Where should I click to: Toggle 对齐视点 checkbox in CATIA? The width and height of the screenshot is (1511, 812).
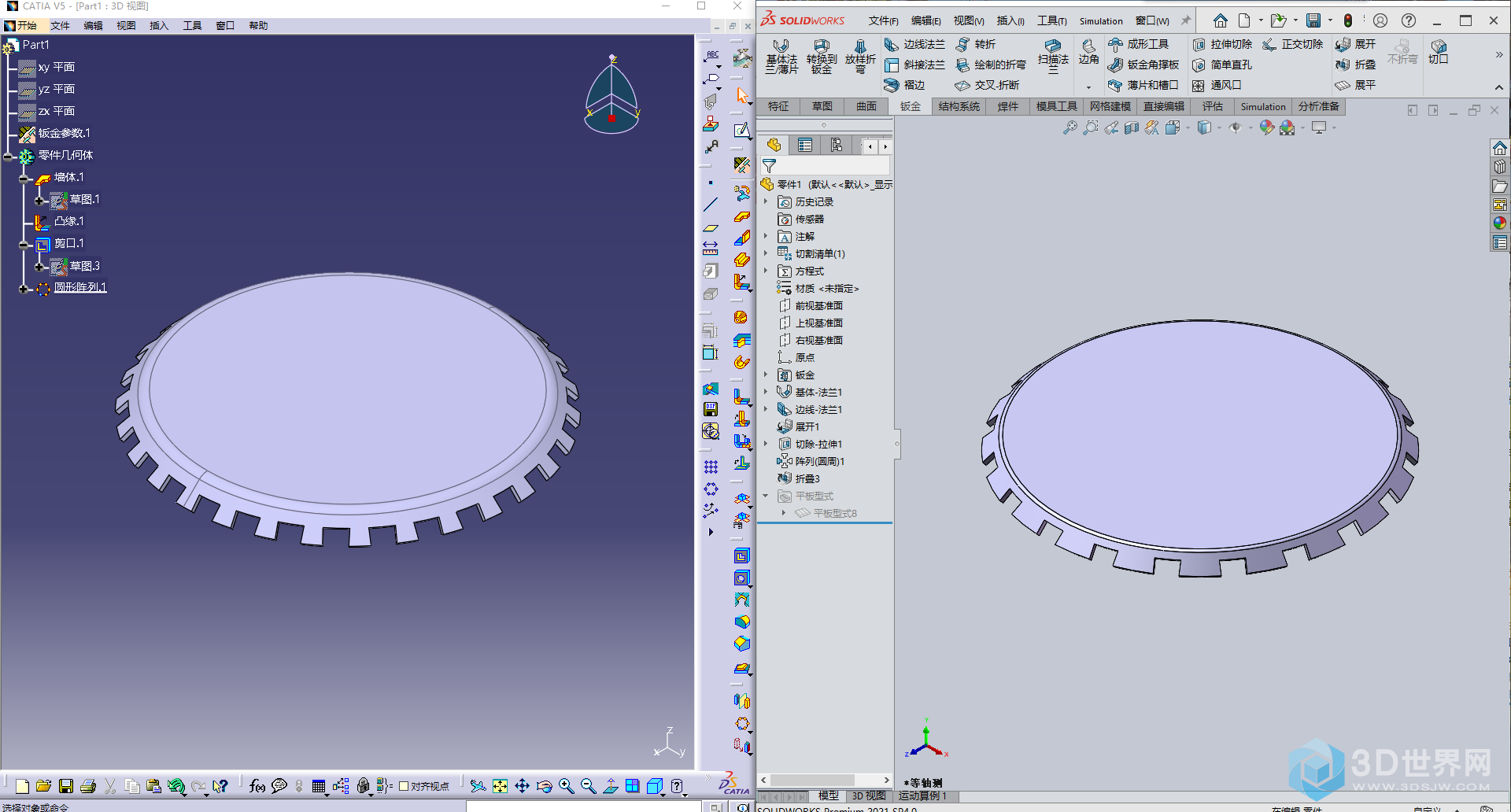click(x=404, y=786)
